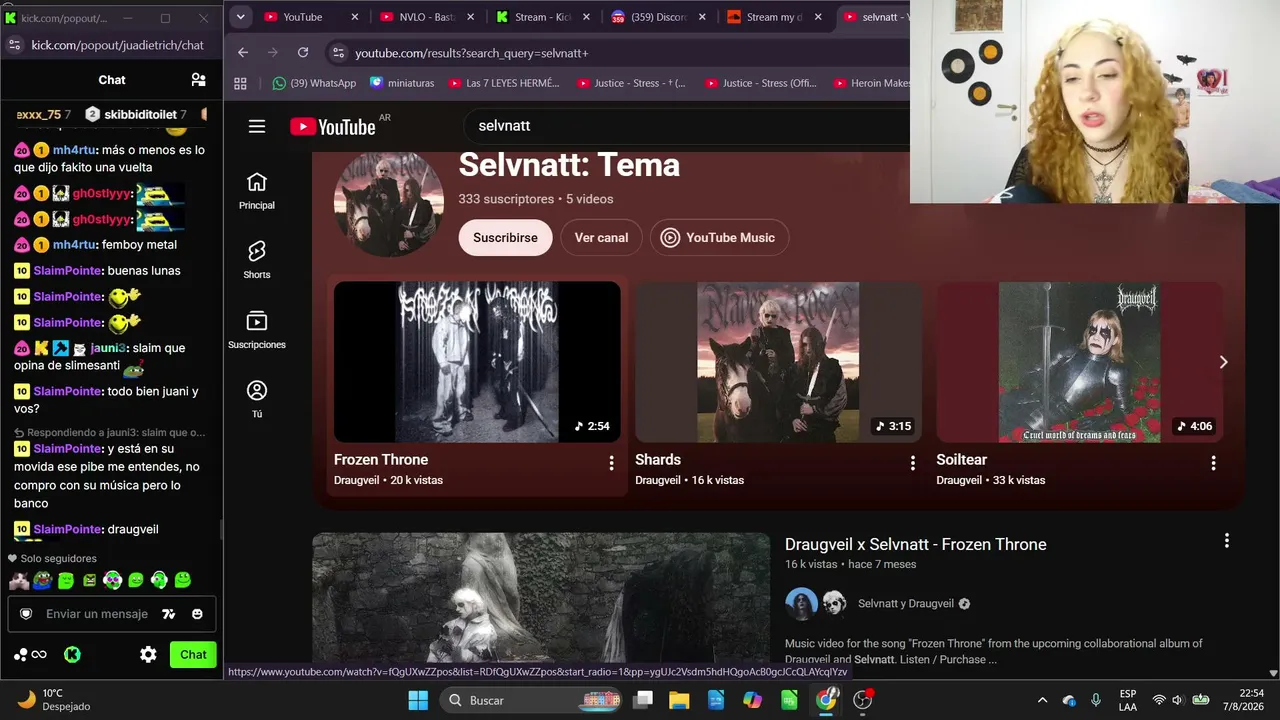The image size is (1280, 720).
Task: View site info in the Kick popout window
Action: coord(14,45)
